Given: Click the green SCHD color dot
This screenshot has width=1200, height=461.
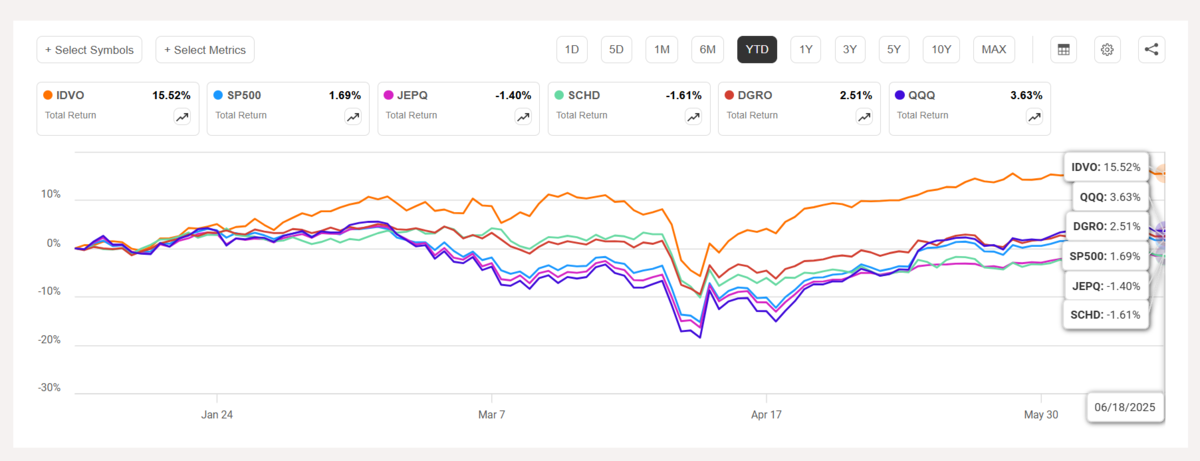Looking at the screenshot, I should [x=558, y=95].
